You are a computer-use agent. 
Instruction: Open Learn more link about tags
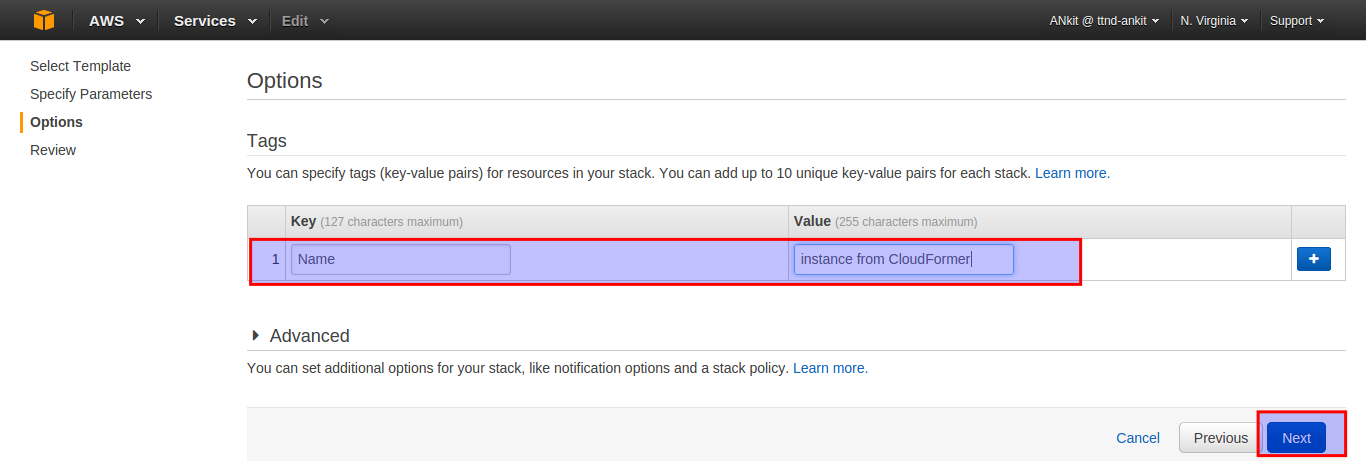pyautogui.click(x=1072, y=173)
